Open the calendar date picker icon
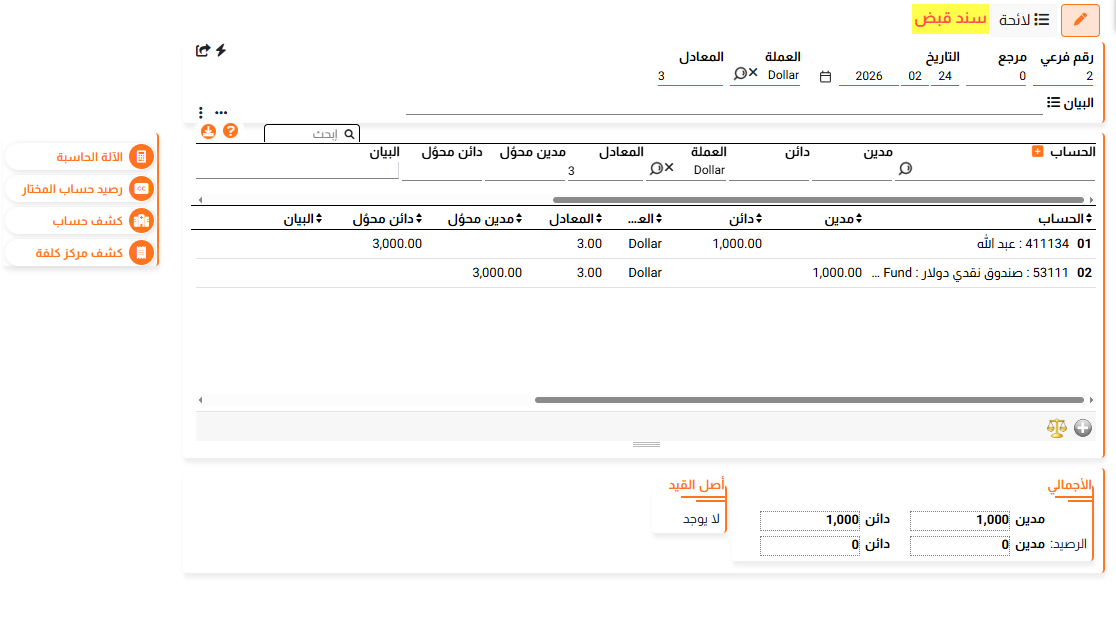 825,76
